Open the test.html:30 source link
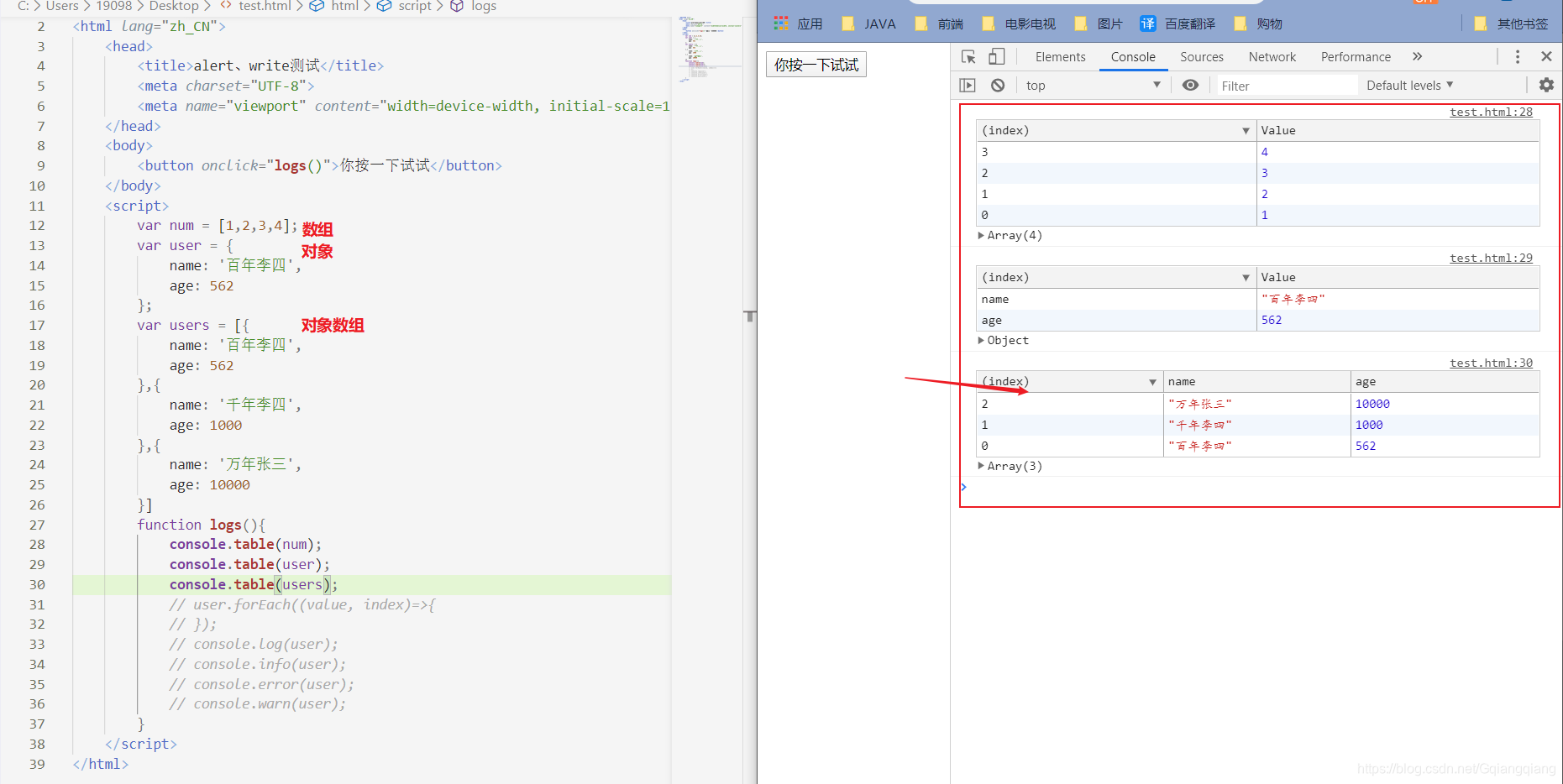 coord(1491,363)
